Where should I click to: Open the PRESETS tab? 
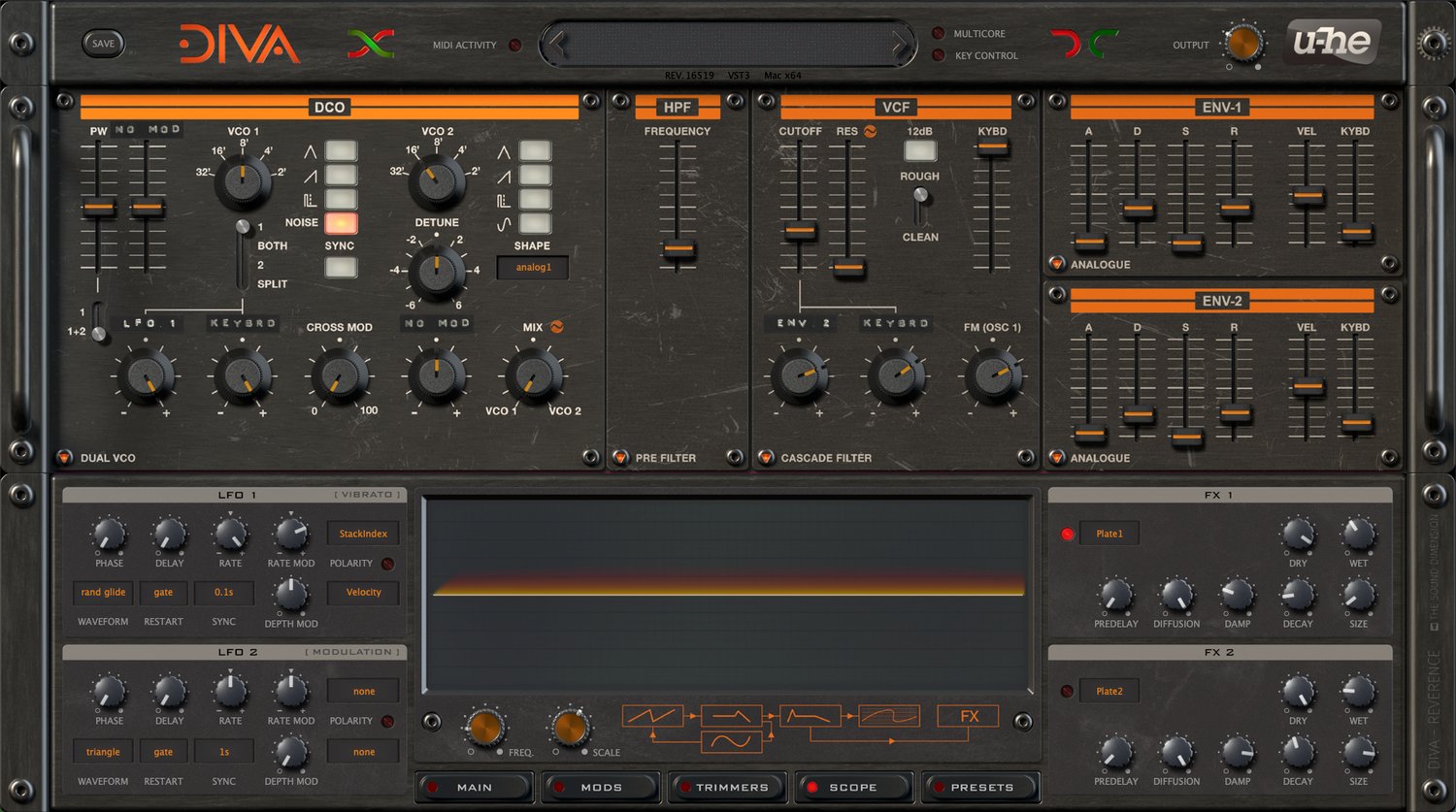[980, 787]
